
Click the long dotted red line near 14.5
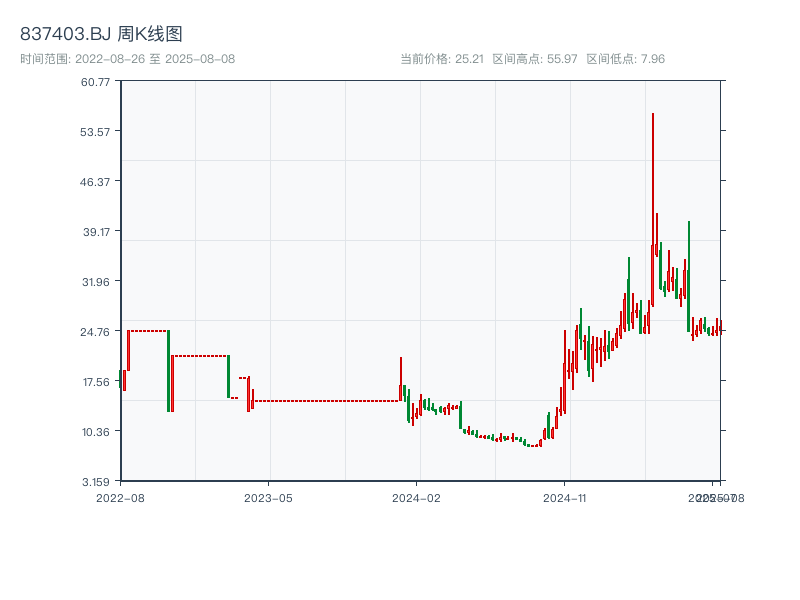327,401
